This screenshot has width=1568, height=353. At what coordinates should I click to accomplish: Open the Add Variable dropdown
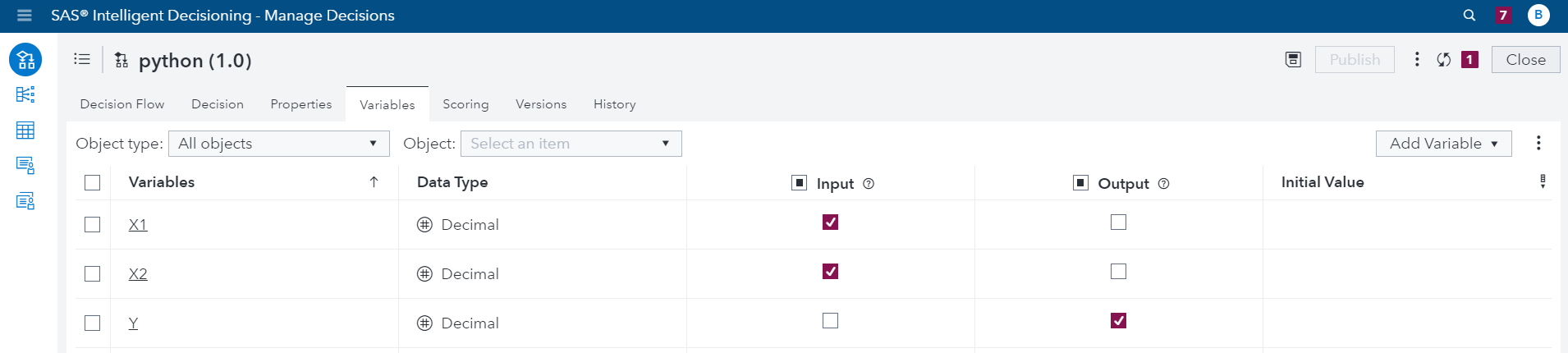[1443, 144]
